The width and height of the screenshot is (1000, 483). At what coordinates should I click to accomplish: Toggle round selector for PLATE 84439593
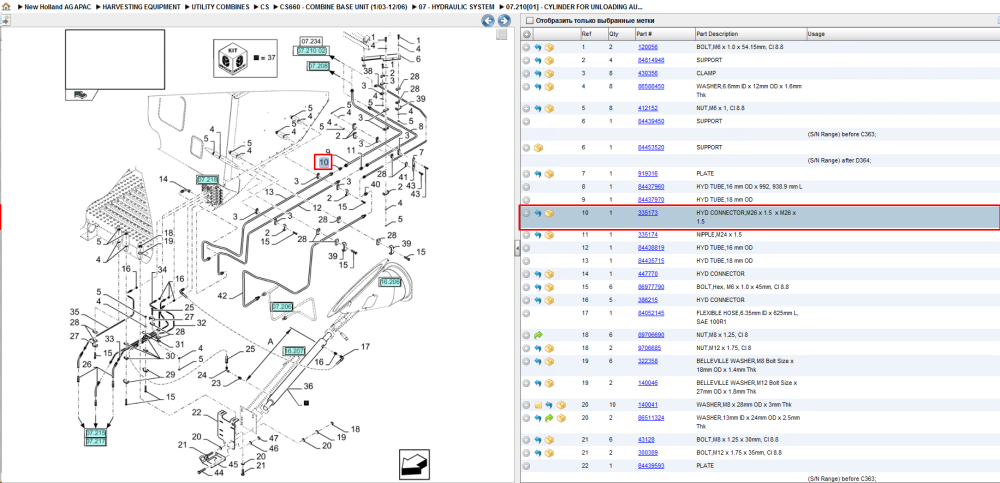[526, 466]
